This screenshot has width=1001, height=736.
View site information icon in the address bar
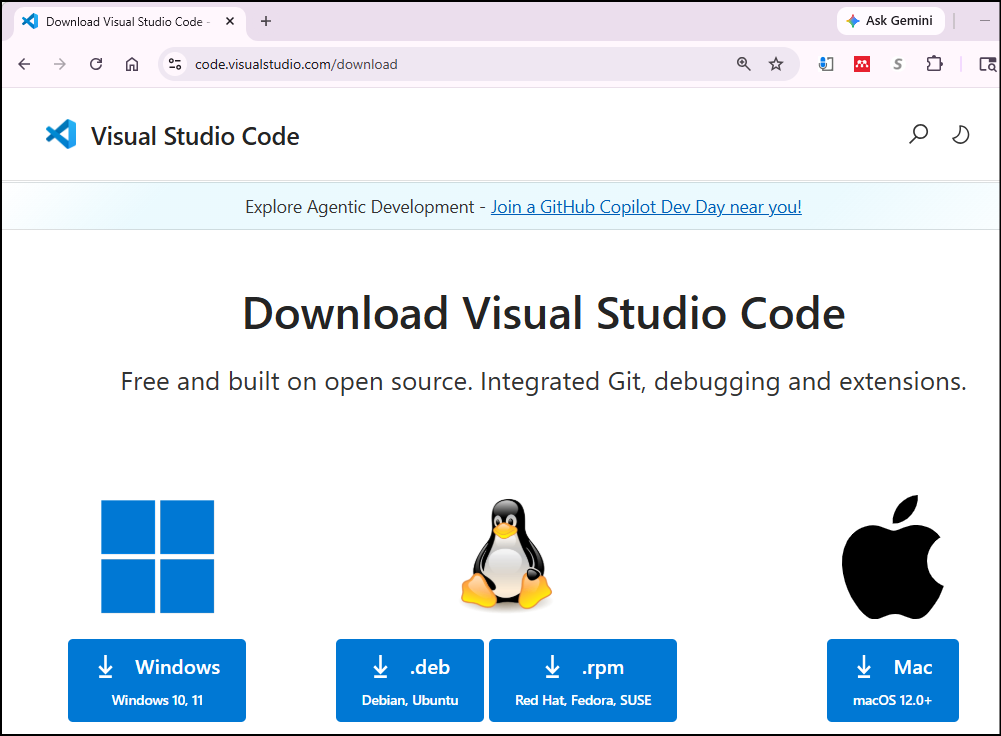point(175,64)
